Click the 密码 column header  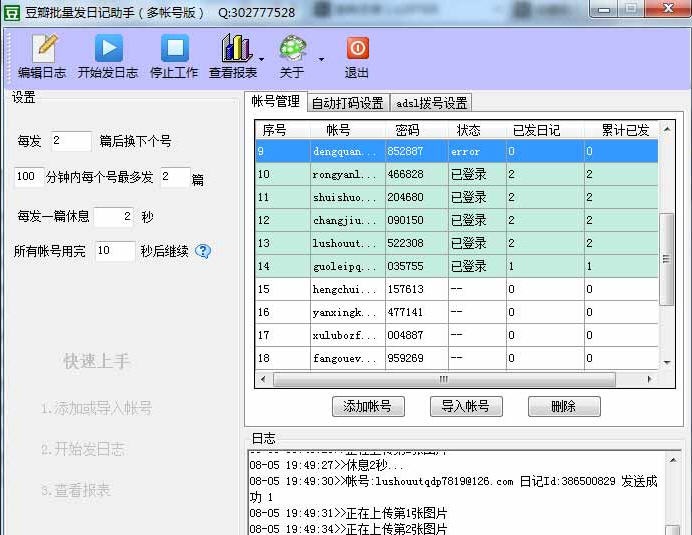pyautogui.click(x=417, y=130)
